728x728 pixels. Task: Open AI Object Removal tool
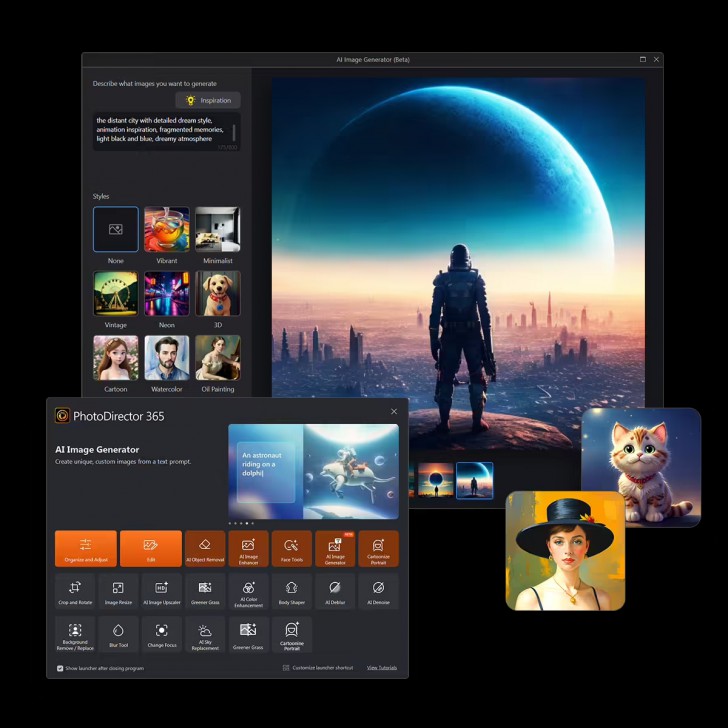[x=205, y=548]
